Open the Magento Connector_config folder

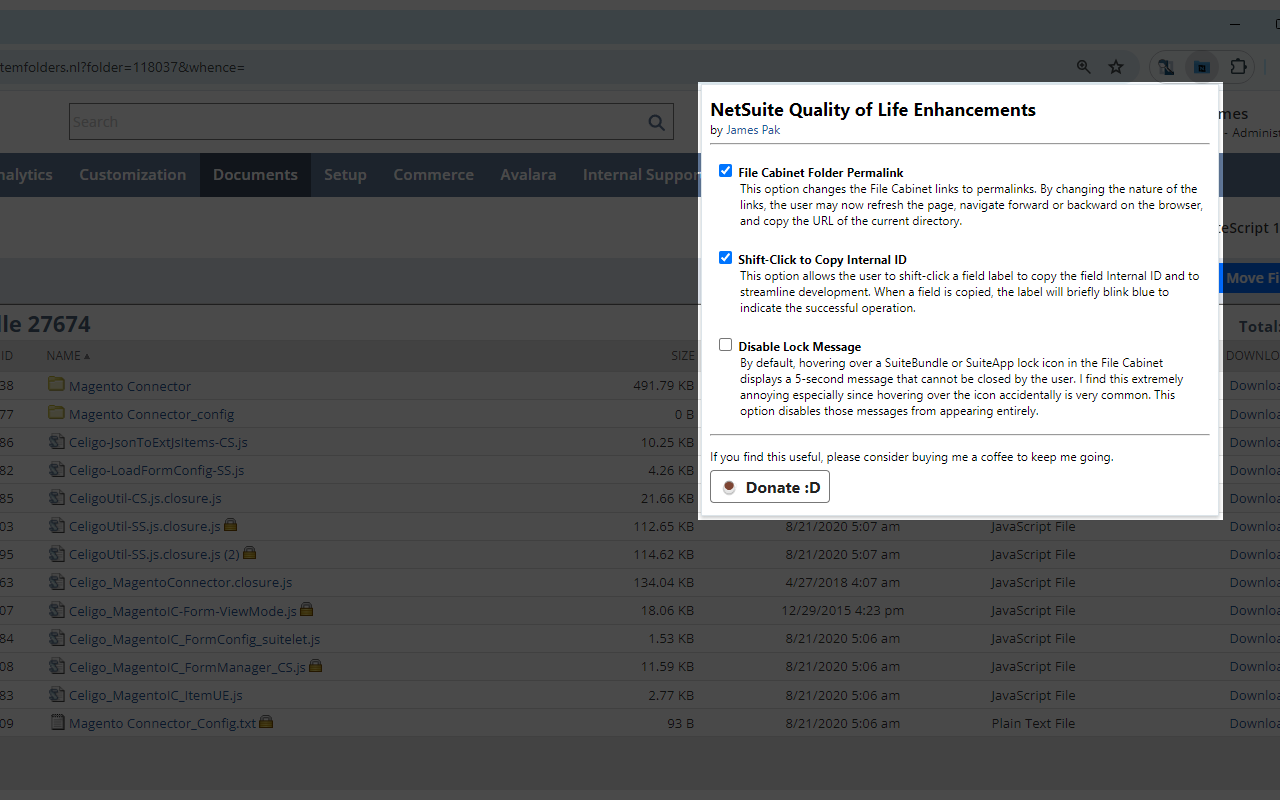[x=151, y=413]
